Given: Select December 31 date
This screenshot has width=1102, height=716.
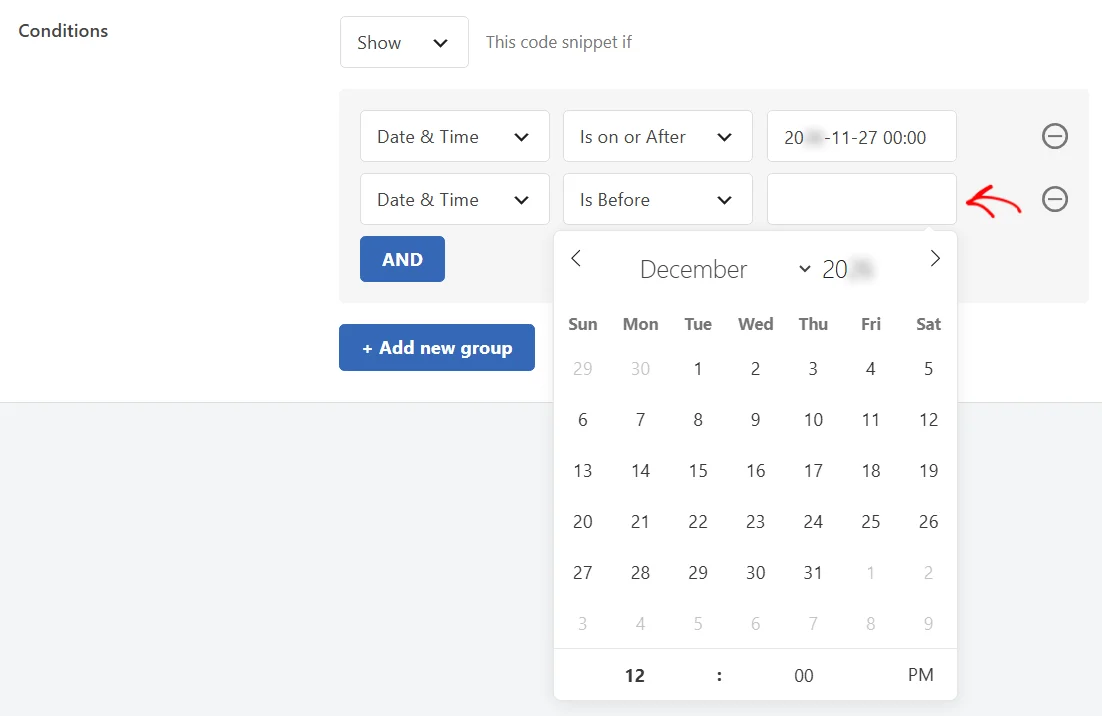Looking at the screenshot, I should tap(813, 573).
